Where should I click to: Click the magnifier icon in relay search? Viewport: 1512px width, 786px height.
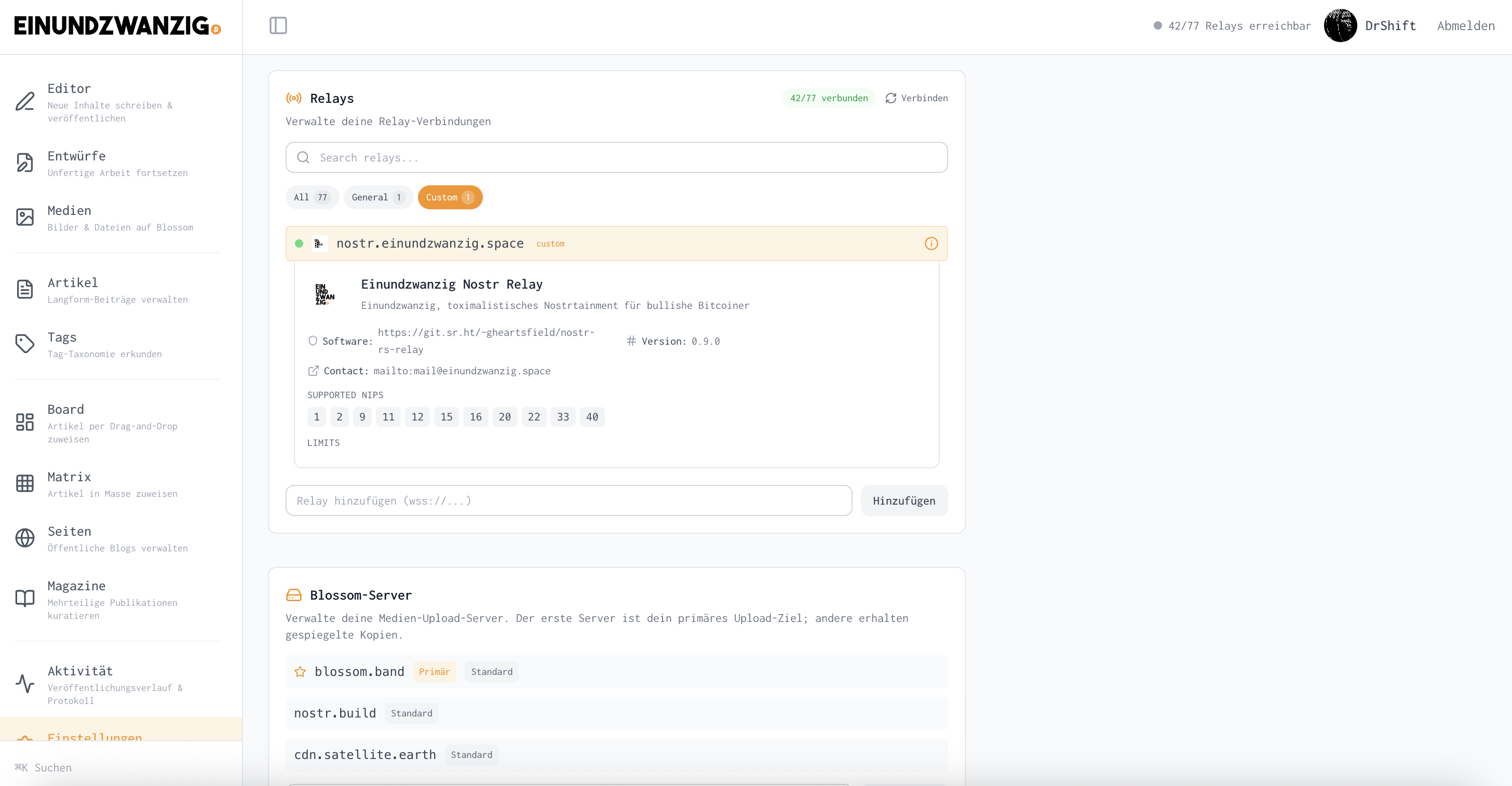tap(303, 157)
